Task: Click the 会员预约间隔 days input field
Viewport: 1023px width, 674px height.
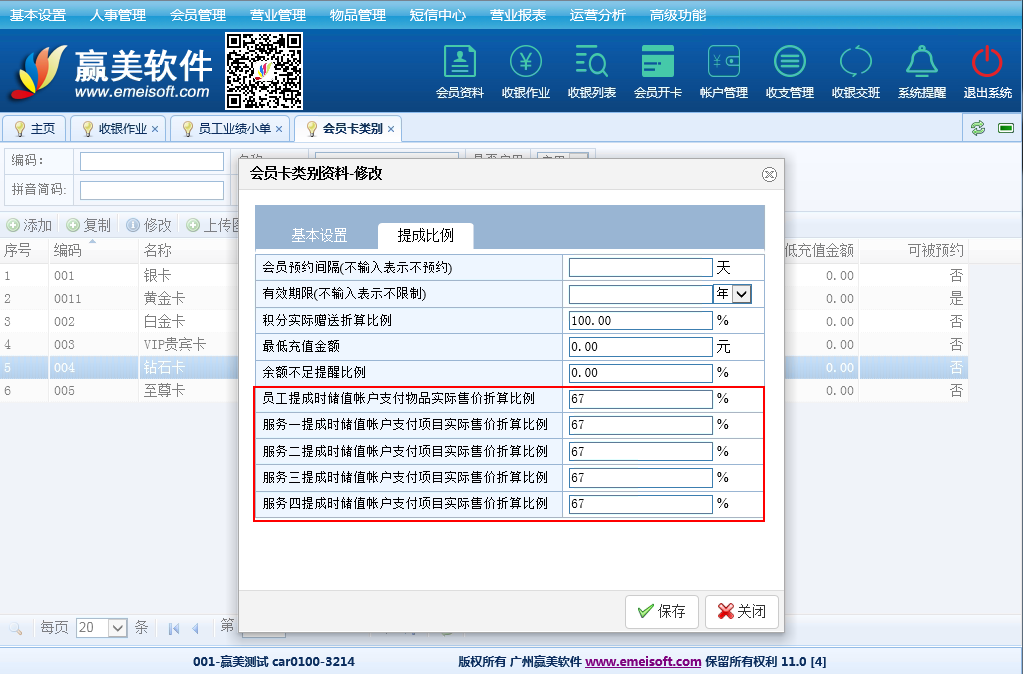Action: pos(640,268)
